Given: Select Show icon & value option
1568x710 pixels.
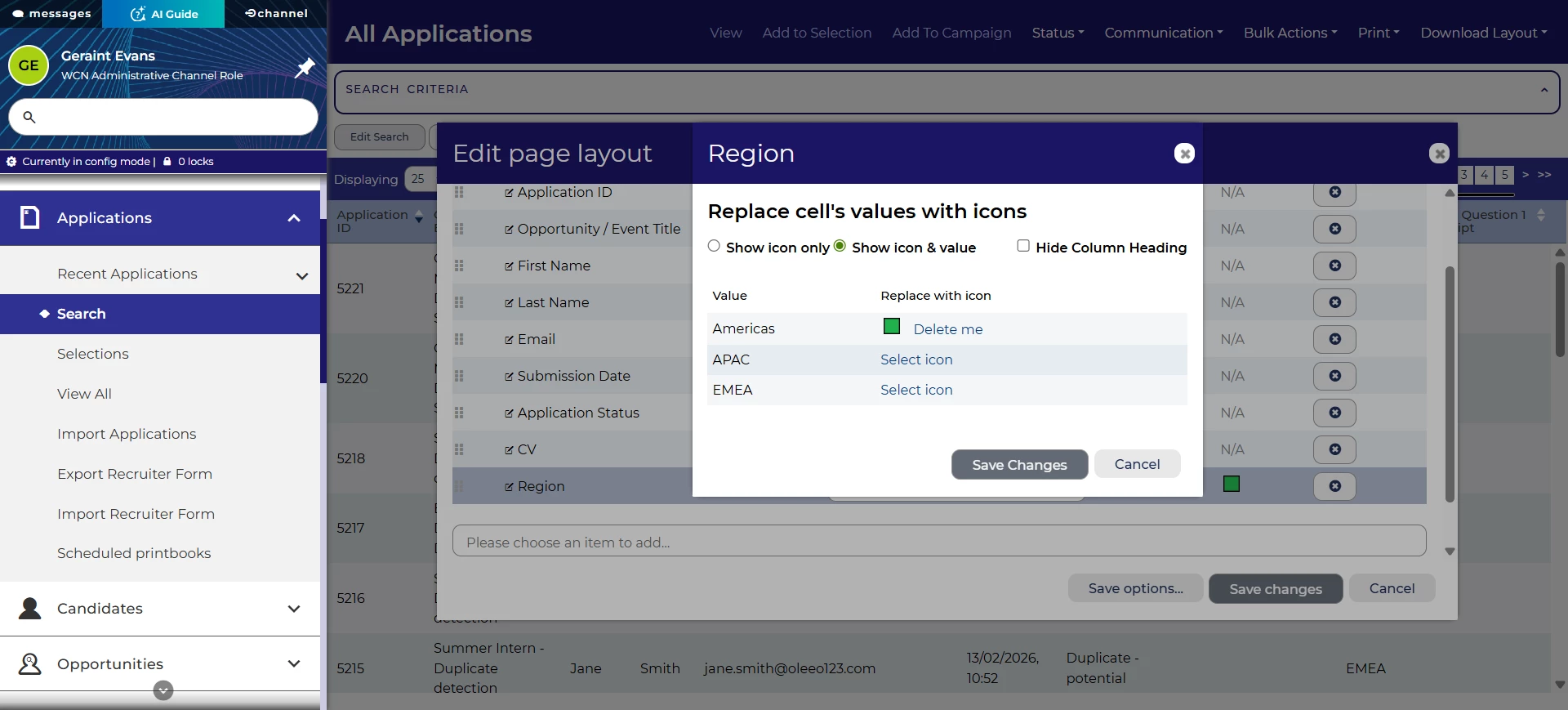Looking at the screenshot, I should pyautogui.click(x=840, y=246).
